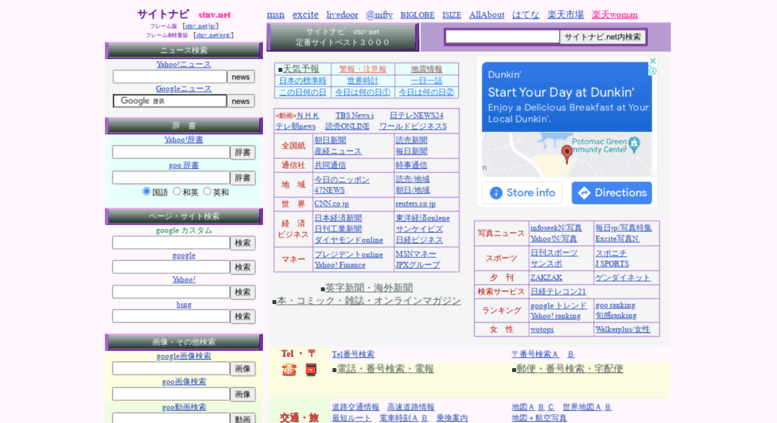Click 検索 button under bing
This screenshot has height=423, width=777.
pos(243,317)
